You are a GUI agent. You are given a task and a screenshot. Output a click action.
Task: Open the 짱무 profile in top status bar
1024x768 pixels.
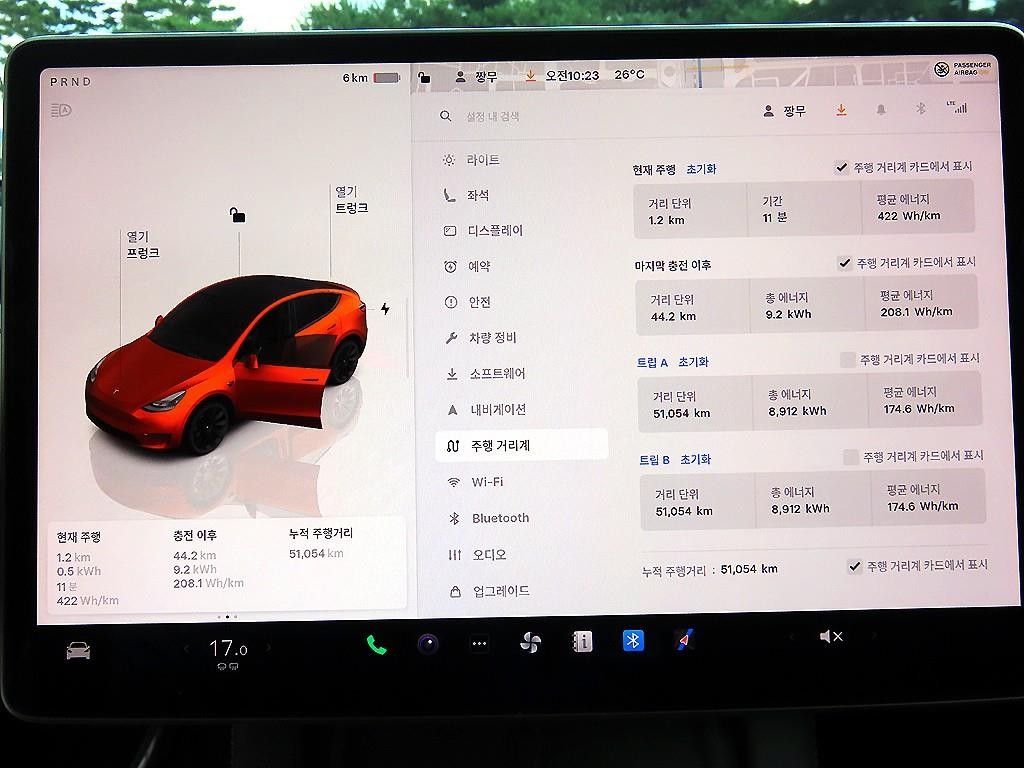(x=476, y=77)
